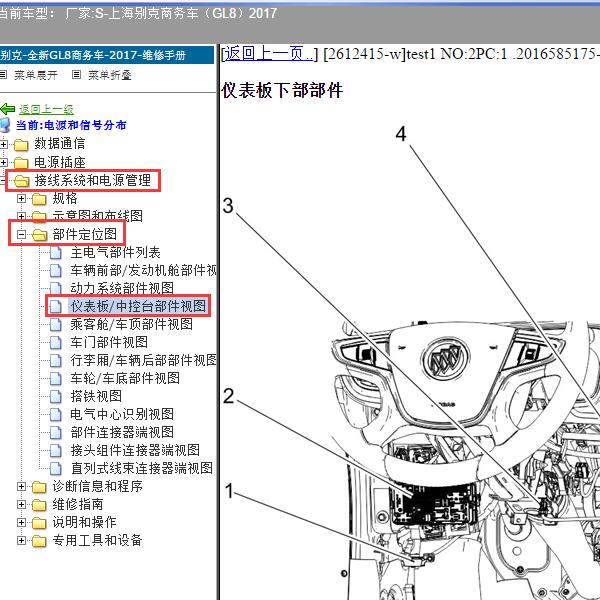Click the 数据通信 folder icon

pos(21,145)
